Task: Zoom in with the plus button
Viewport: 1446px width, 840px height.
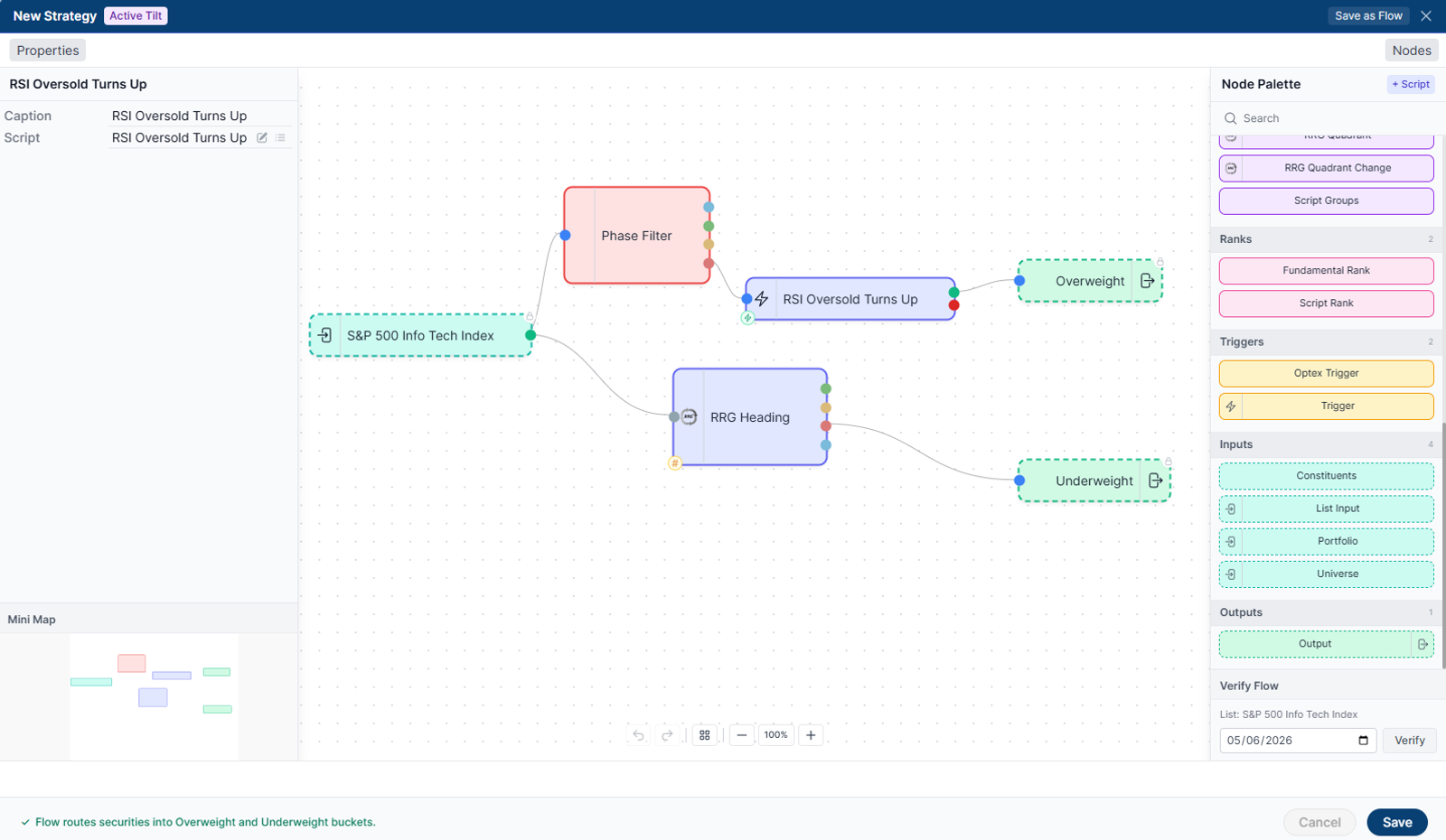Action: point(811,735)
